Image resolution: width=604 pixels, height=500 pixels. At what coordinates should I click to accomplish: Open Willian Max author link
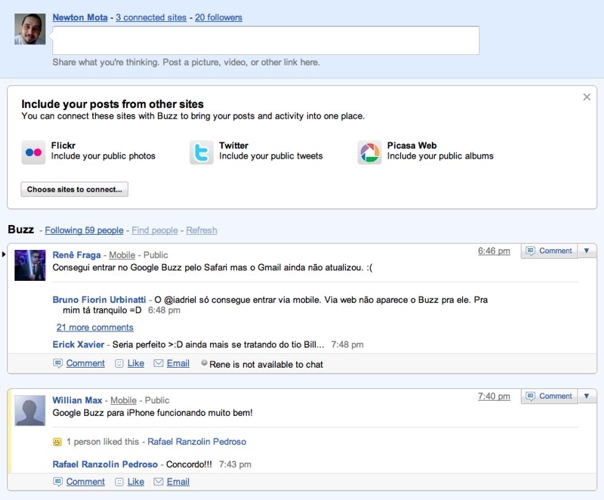click(77, 400)
